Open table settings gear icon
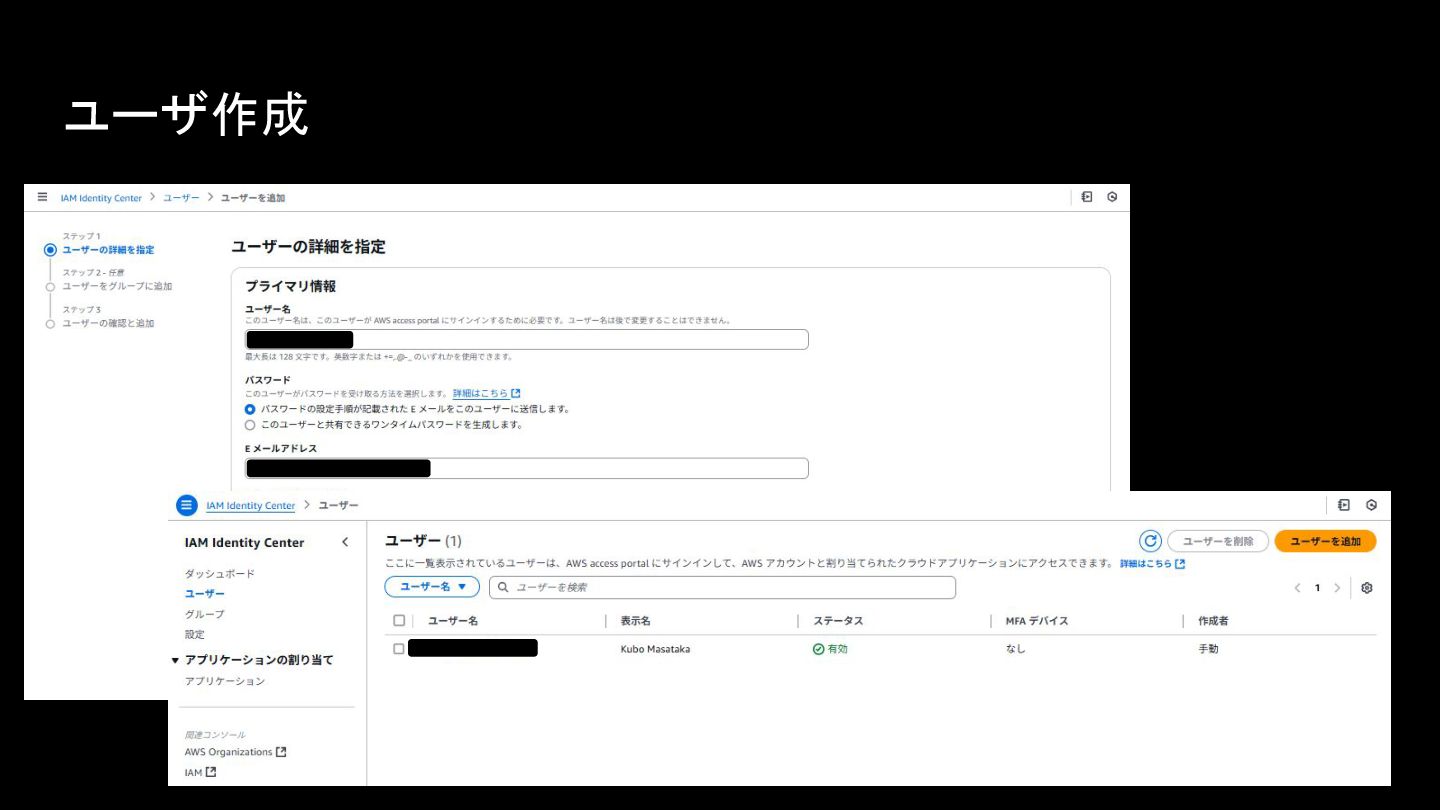The image size is (1440, 810). click(1367, 588)
